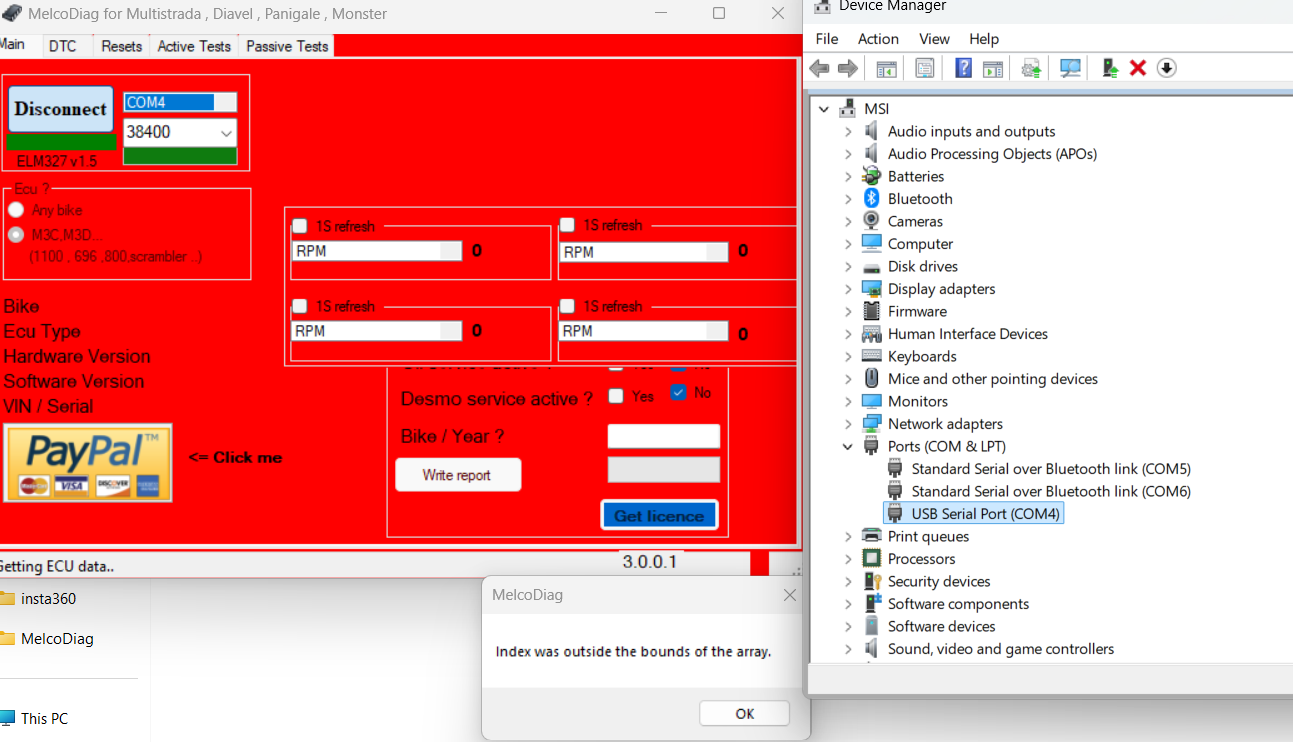Click the USB Serial Port (COM4) plug icon
Viewport: 1293px width, 742px height.
coord(895,514)
